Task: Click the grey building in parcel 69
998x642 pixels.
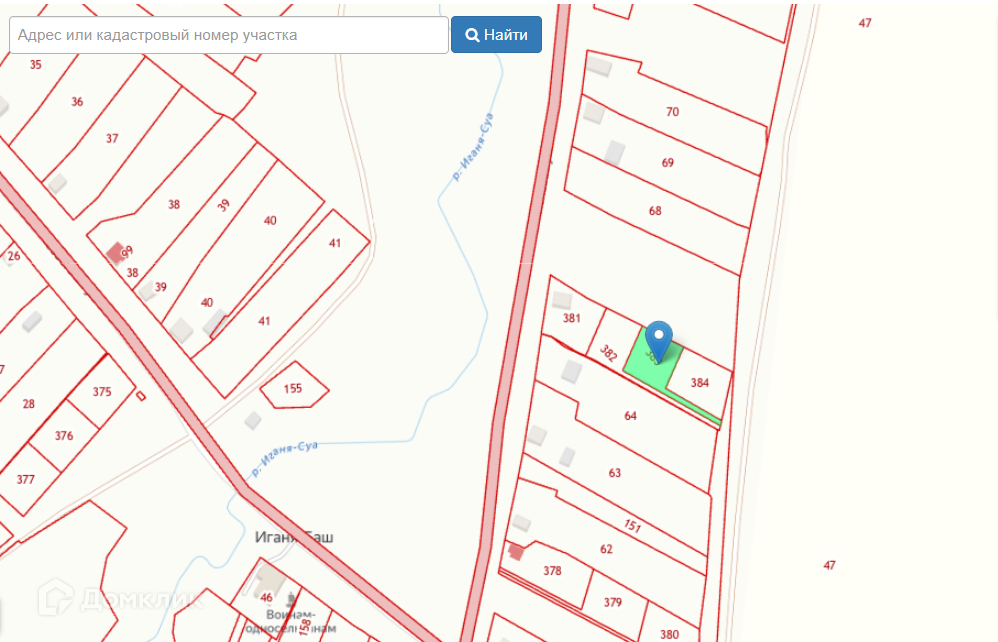Action: coord(615,153)
